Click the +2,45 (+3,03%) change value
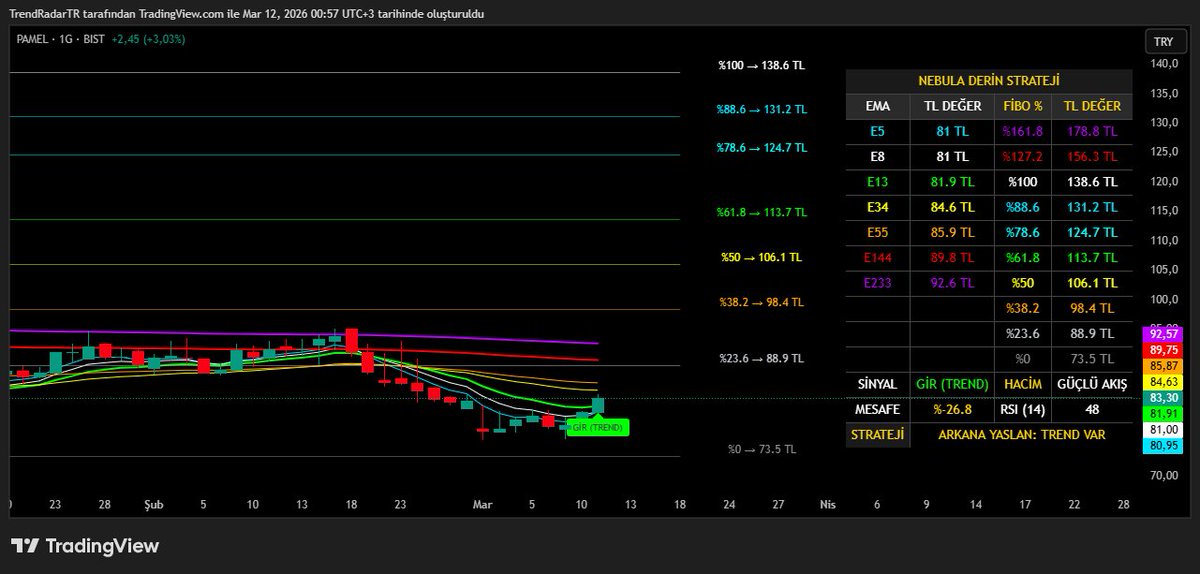Viewport: 1200px width, 574px height. point(147,39)
